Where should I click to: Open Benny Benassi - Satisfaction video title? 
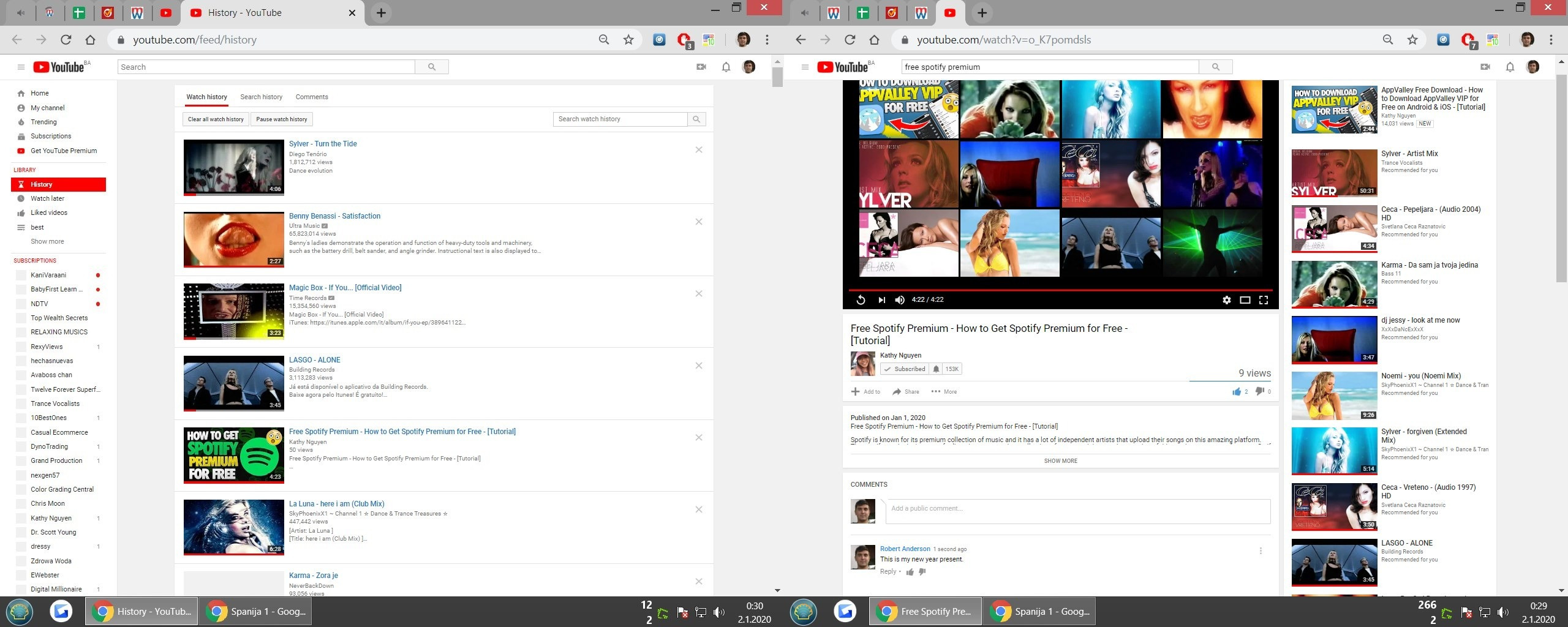(334, 216)
